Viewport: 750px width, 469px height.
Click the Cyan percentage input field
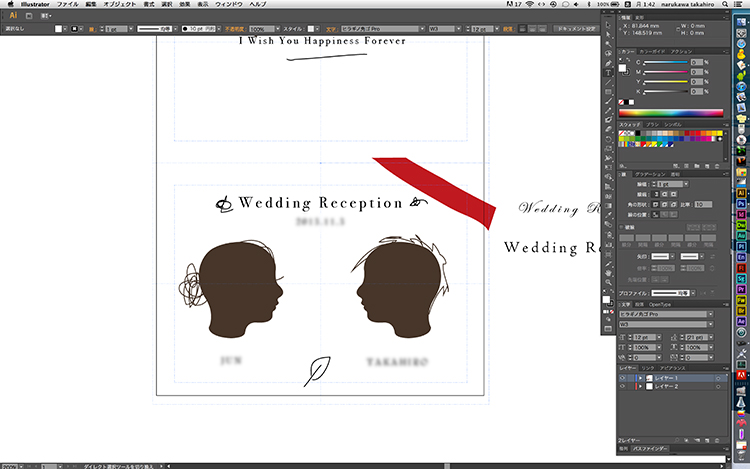click(x=696, y=62)
